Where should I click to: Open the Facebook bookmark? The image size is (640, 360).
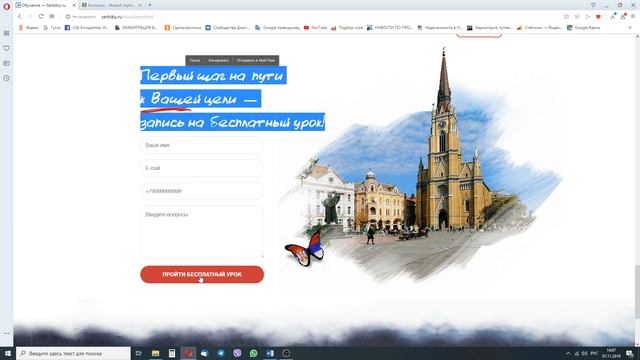point(87,28)
